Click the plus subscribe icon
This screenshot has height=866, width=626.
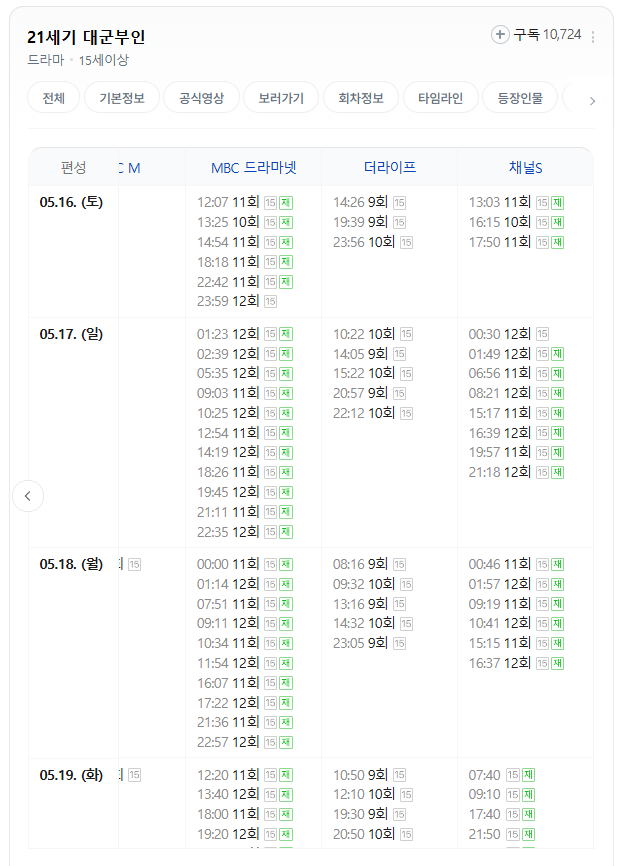[x=500, y=35]
